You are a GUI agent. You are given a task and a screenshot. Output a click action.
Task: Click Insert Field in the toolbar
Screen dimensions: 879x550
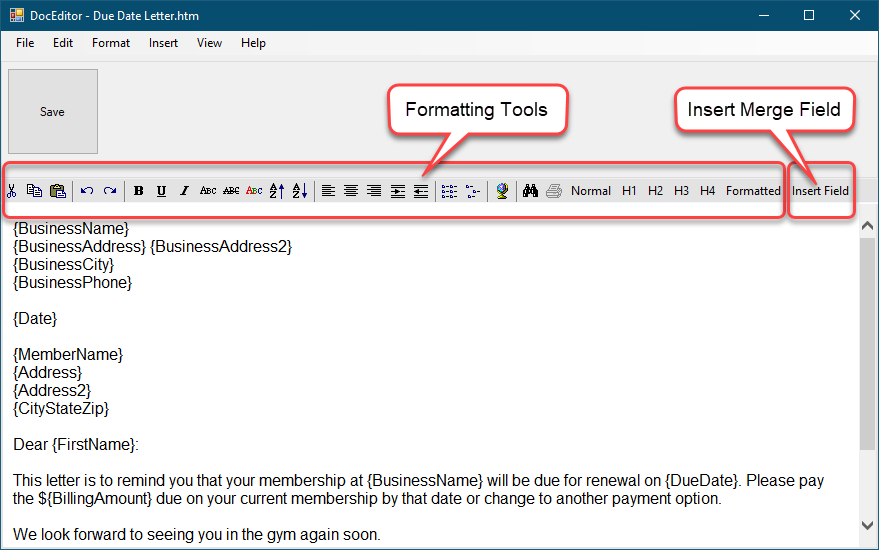click(820, 191)
